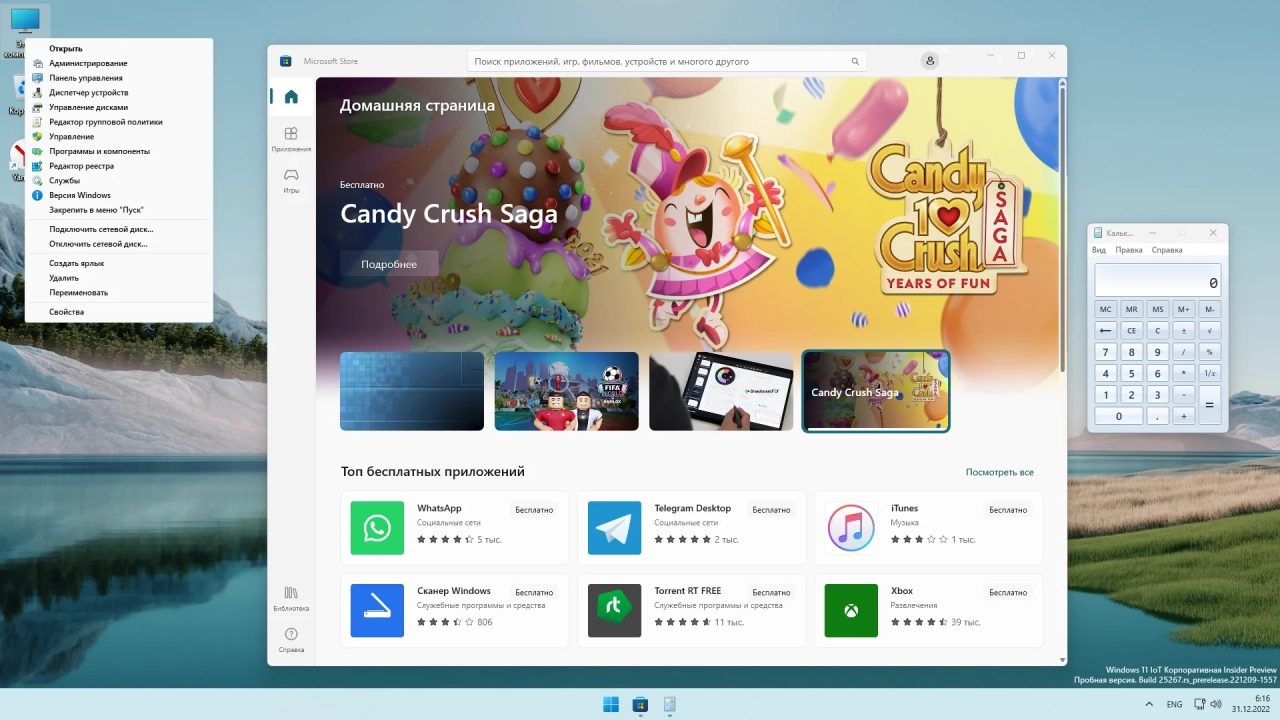Click the clock and date in taskbar

click(1252, 704)
